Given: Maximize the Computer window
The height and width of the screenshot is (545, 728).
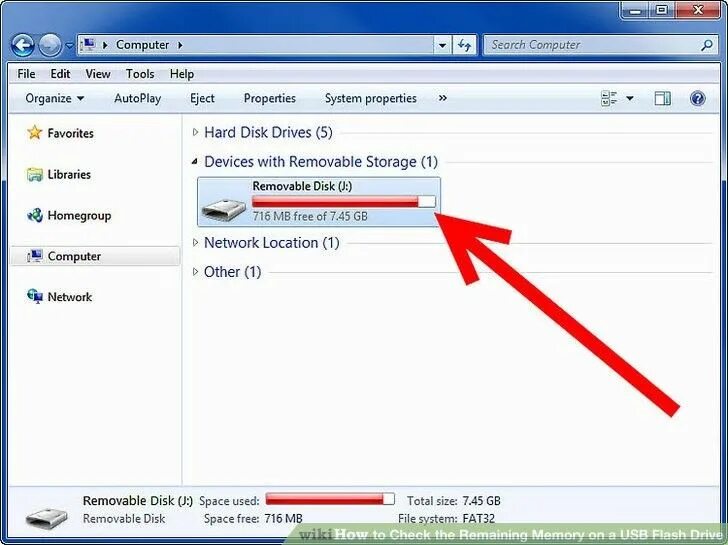Looking at the screenshot, I should click(662, 10).
